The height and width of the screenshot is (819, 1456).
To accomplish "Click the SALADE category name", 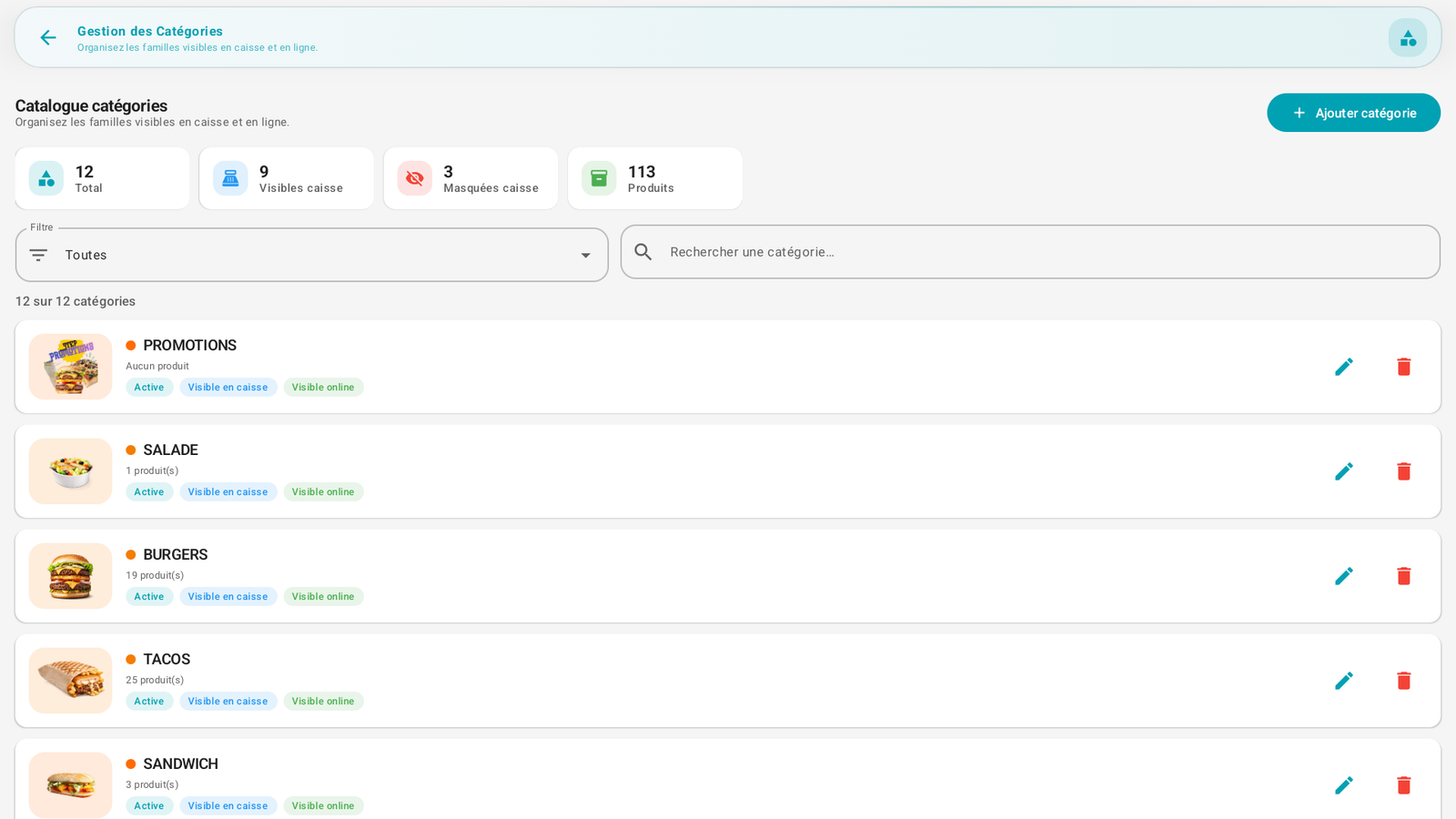I will [170, 450].
